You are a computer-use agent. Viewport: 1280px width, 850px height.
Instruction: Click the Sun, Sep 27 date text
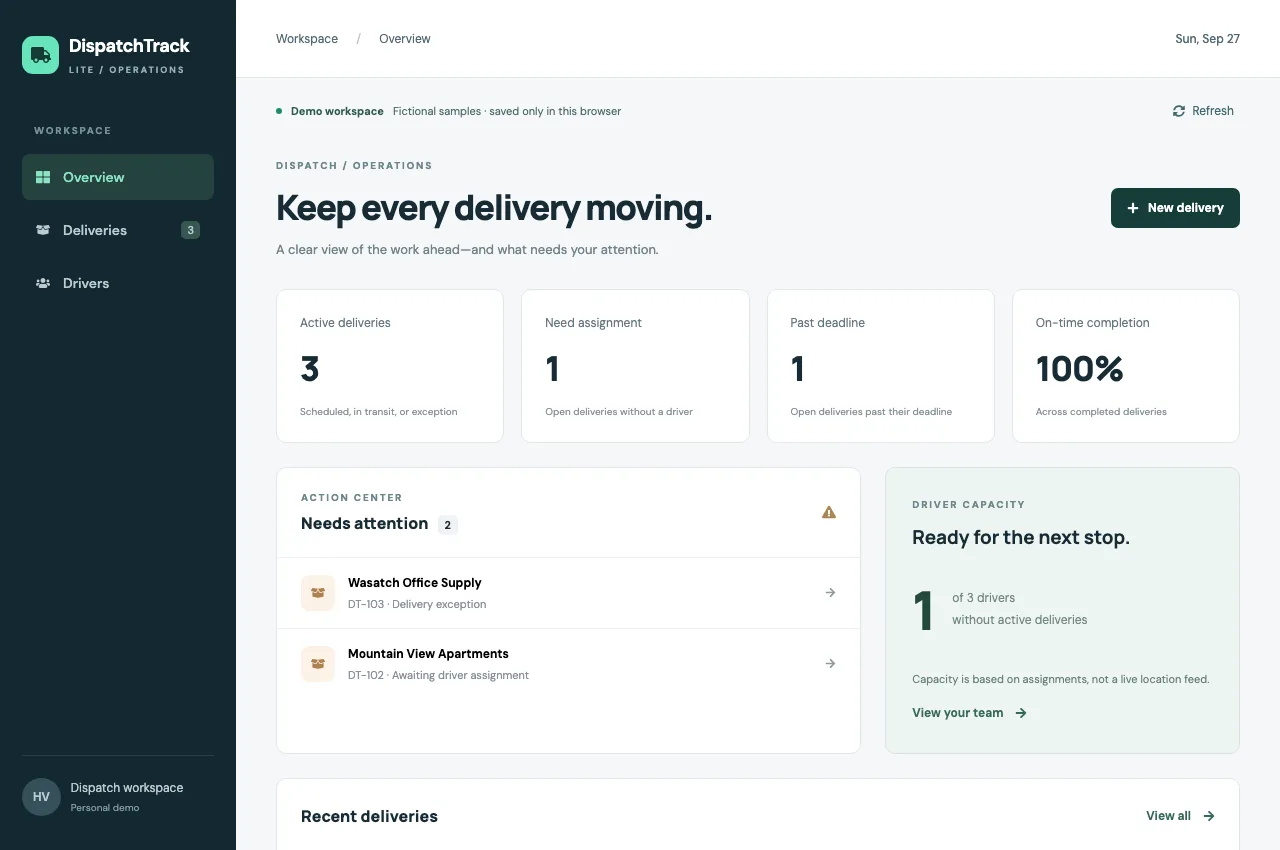pyautogui.click(x=1207, y=39)
